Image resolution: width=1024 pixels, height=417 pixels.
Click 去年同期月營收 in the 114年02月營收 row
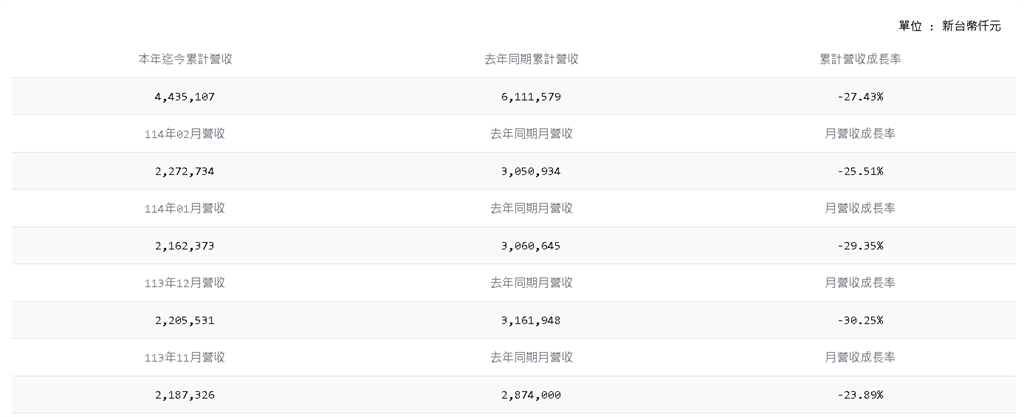531,134
